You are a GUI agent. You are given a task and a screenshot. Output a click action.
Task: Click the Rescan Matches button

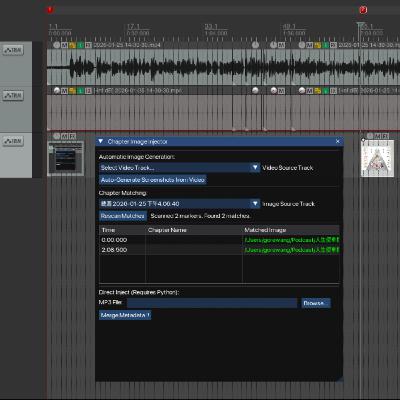pos(123,216)
